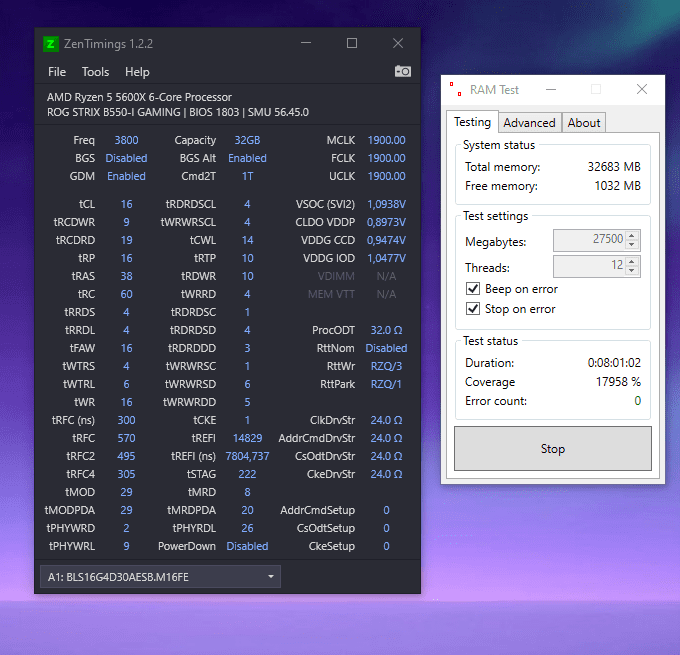
Task: Click the Cmd2T value 1T
Action: 247,176
